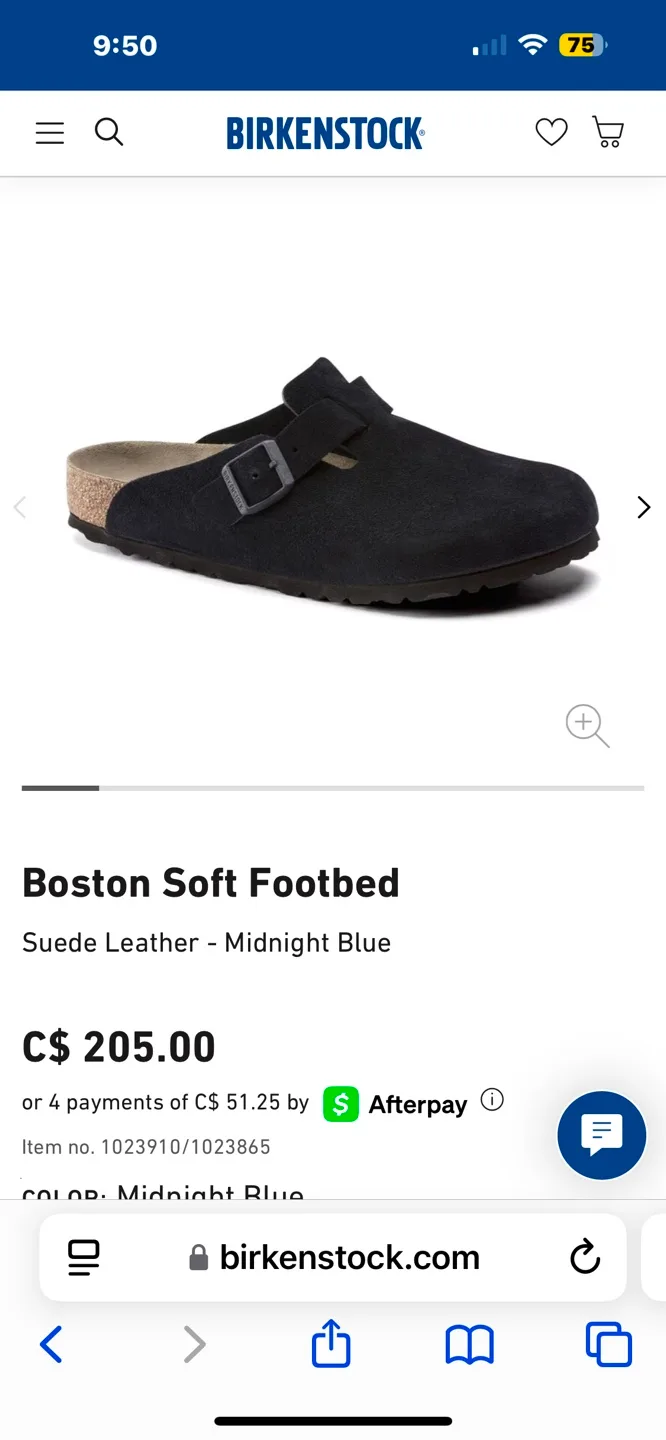Open the hamburger navigation menu
This screenshot has width=666, height=1440.
coord(49,132)
